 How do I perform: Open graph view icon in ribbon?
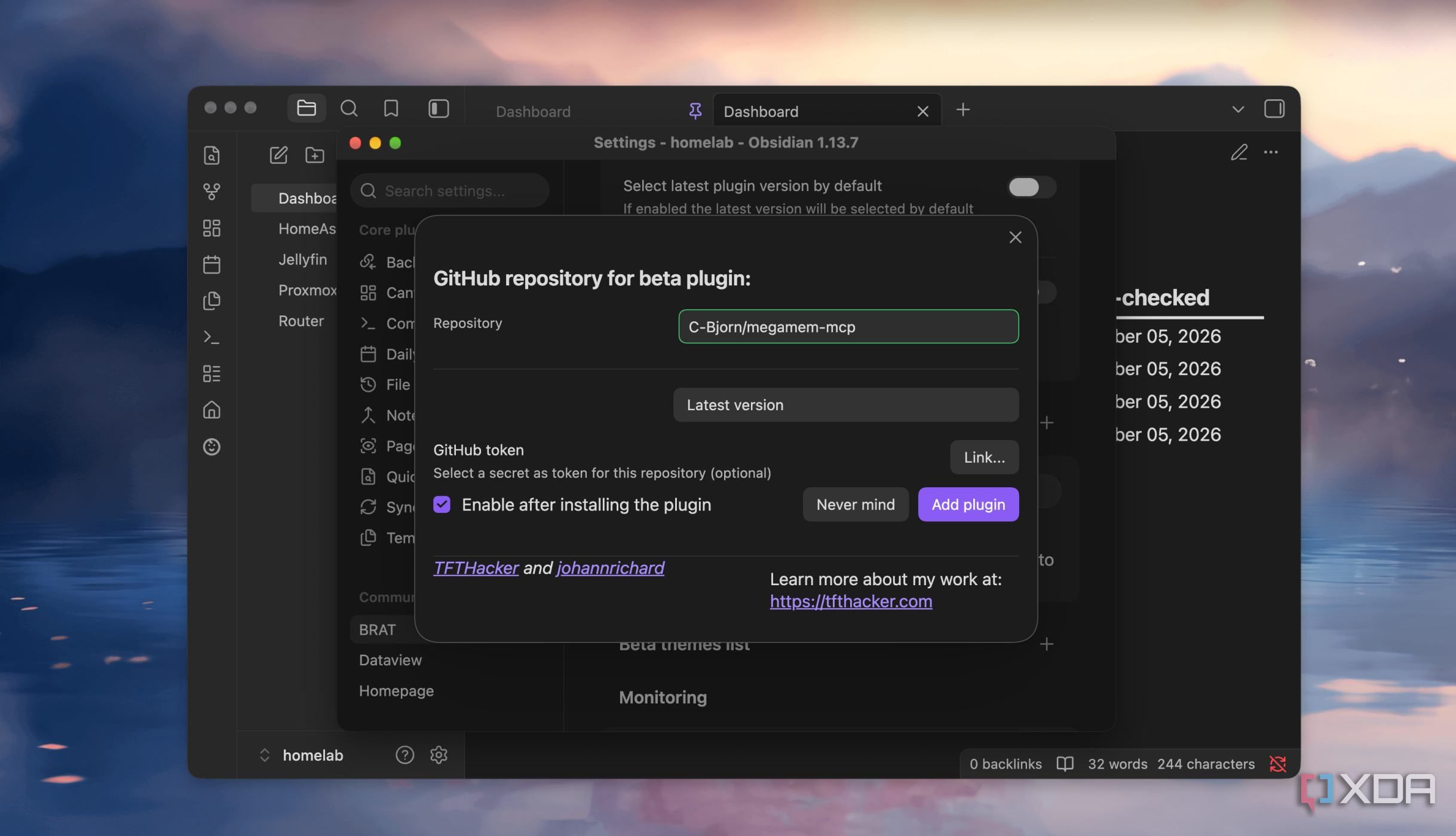[x=211, y=192]
